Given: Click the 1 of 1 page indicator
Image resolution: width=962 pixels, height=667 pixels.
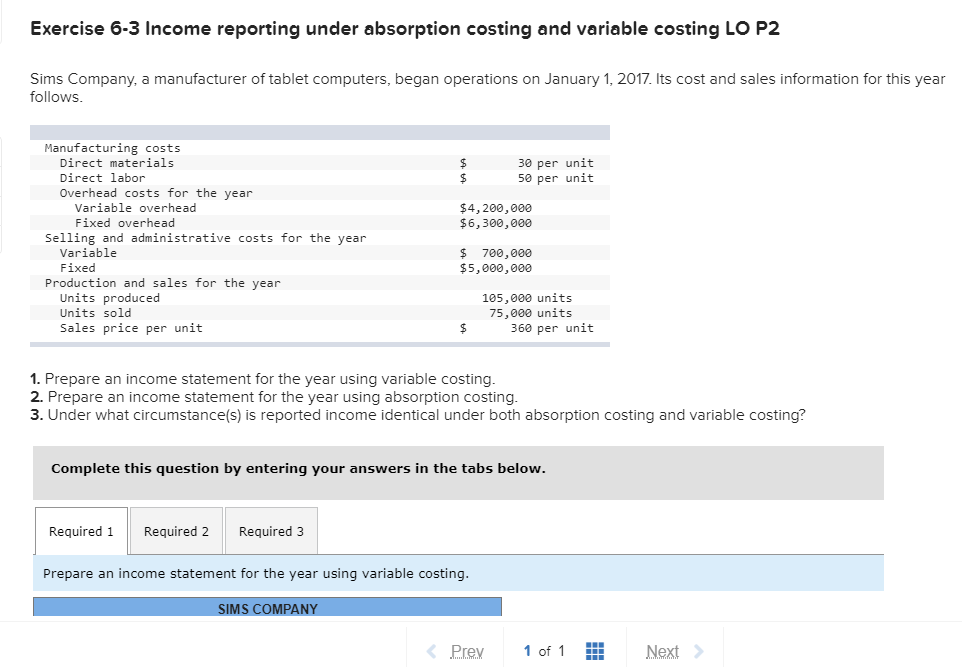Looking at the screenshot, I should click(544, 651).
